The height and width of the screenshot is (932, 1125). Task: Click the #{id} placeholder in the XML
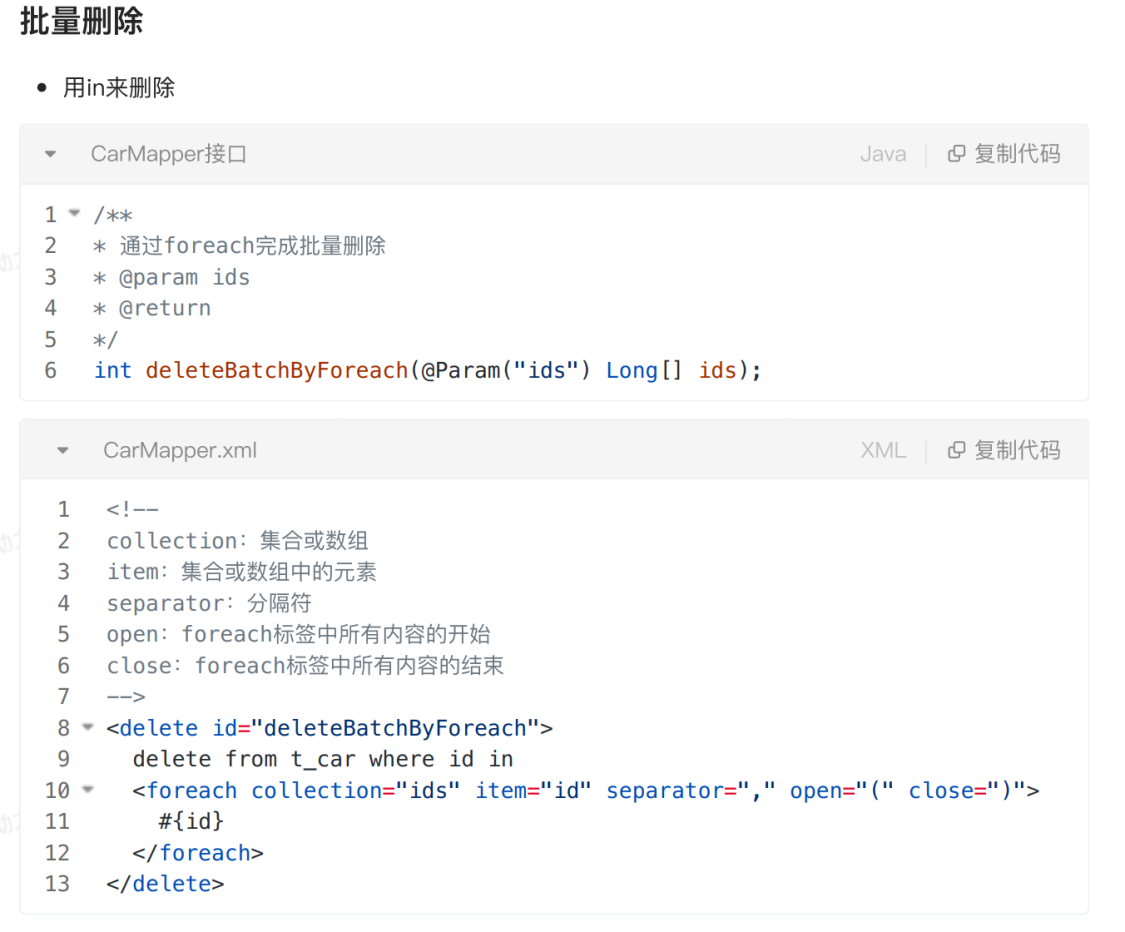[191, 821]
